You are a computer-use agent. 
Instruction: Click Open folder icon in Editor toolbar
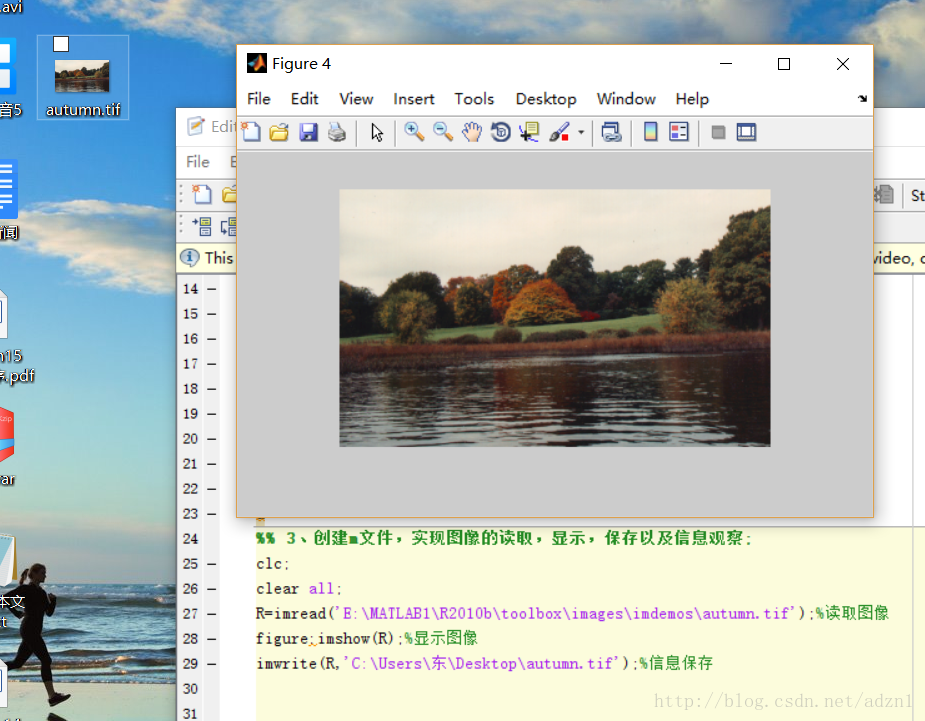(x=229, y=194)
